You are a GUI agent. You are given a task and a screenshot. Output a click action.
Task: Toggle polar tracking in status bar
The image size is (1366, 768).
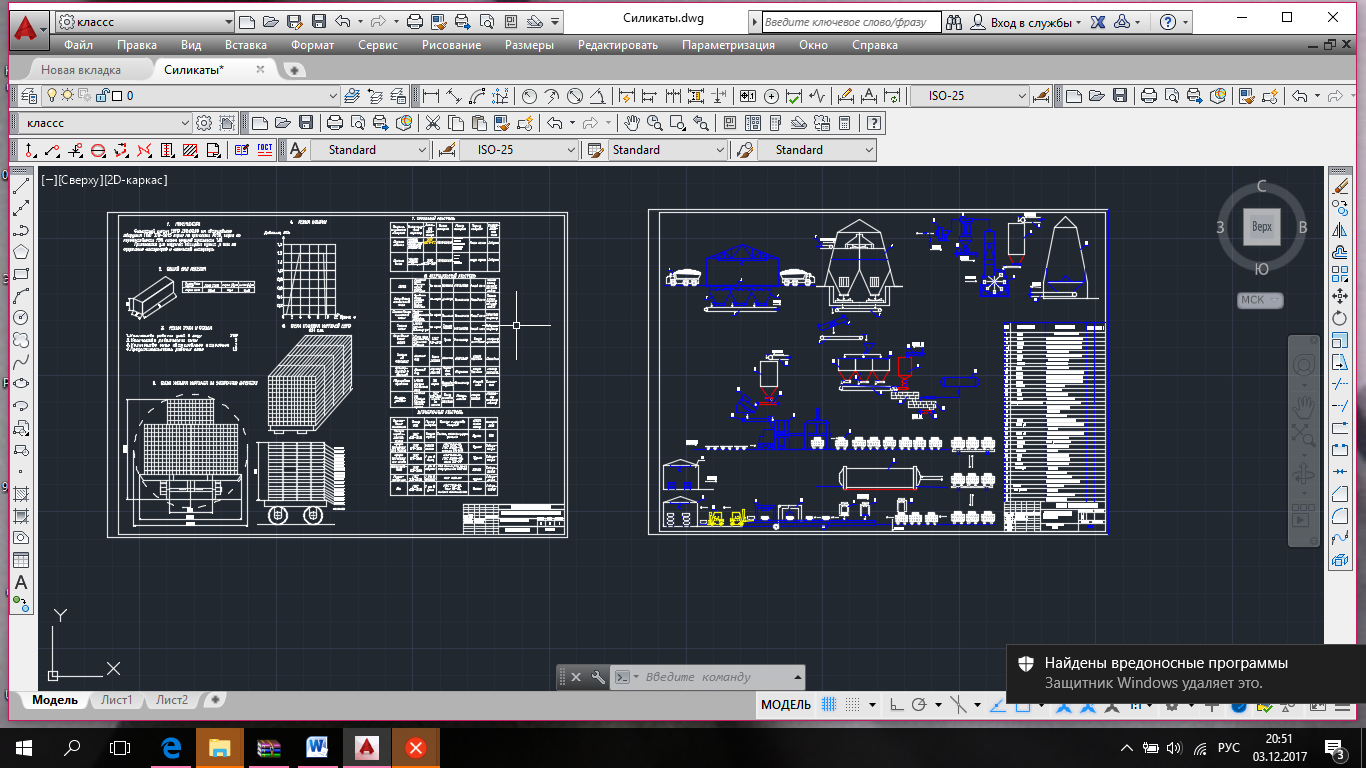point(918,704)
